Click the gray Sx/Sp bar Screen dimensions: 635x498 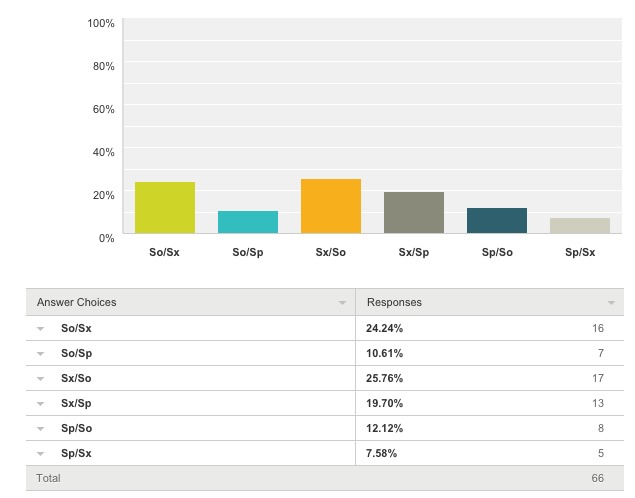414,213
